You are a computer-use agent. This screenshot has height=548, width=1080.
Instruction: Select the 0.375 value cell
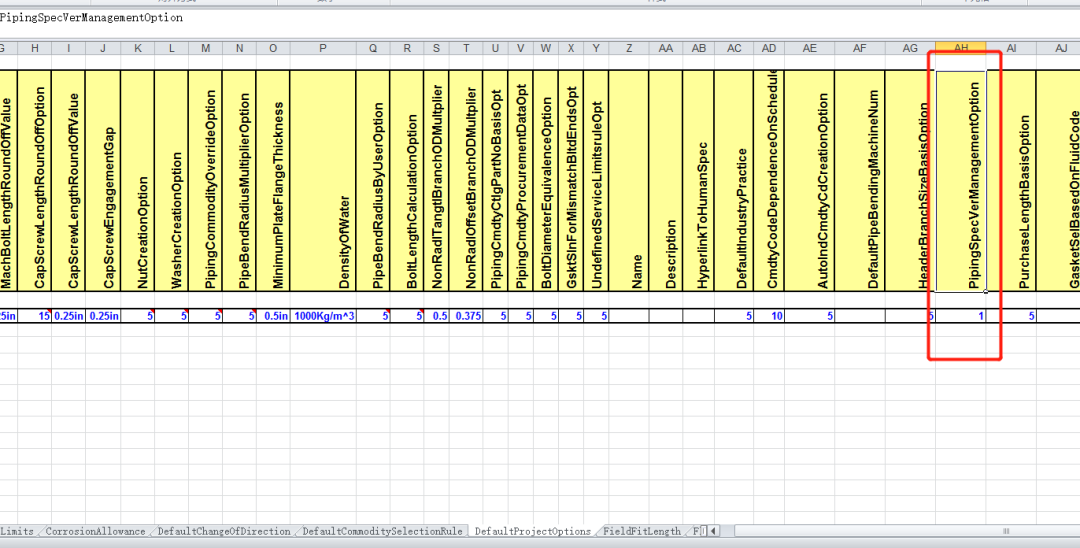pos(466,316)
